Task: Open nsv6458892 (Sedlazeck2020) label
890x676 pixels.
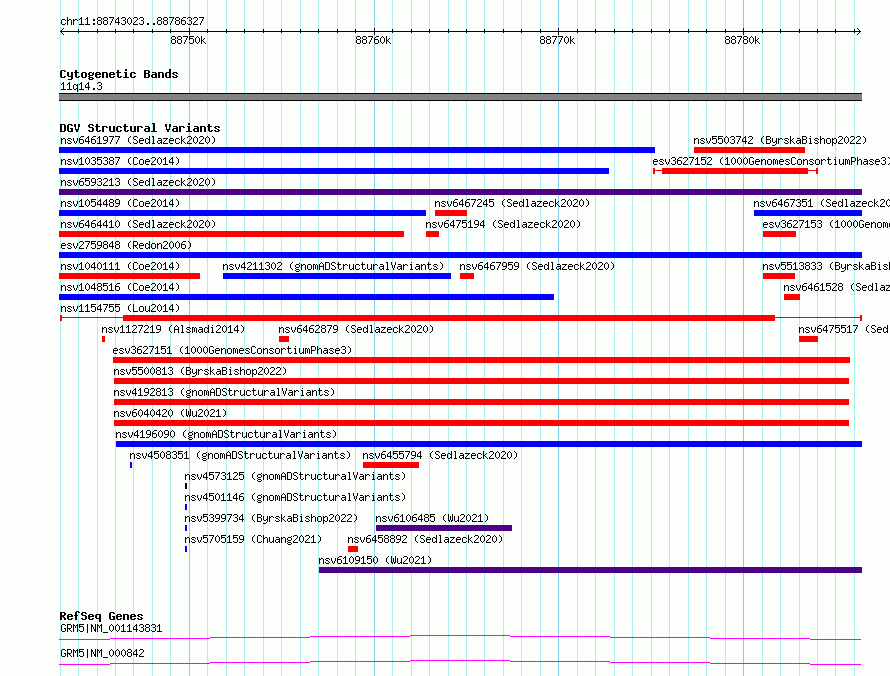Action: pos(425,539)
